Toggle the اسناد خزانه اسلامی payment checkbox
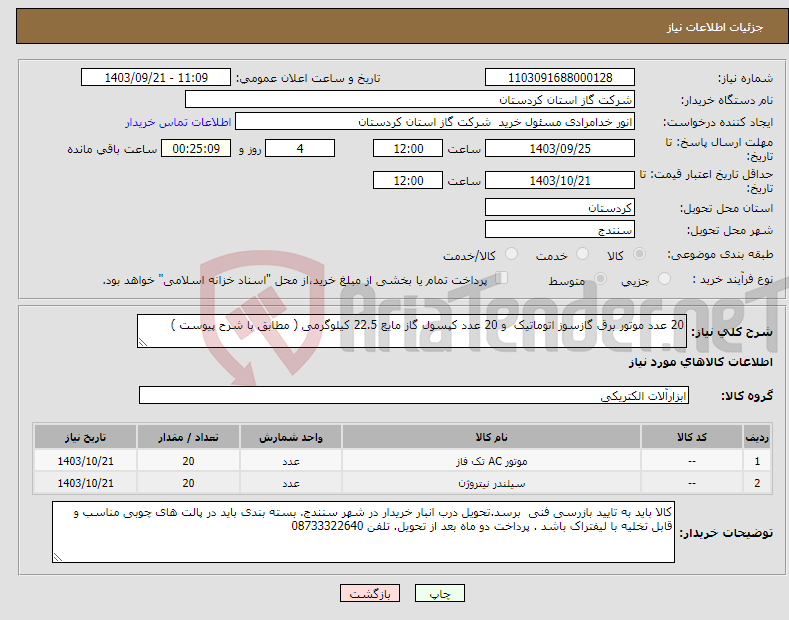 coord(502,278)
